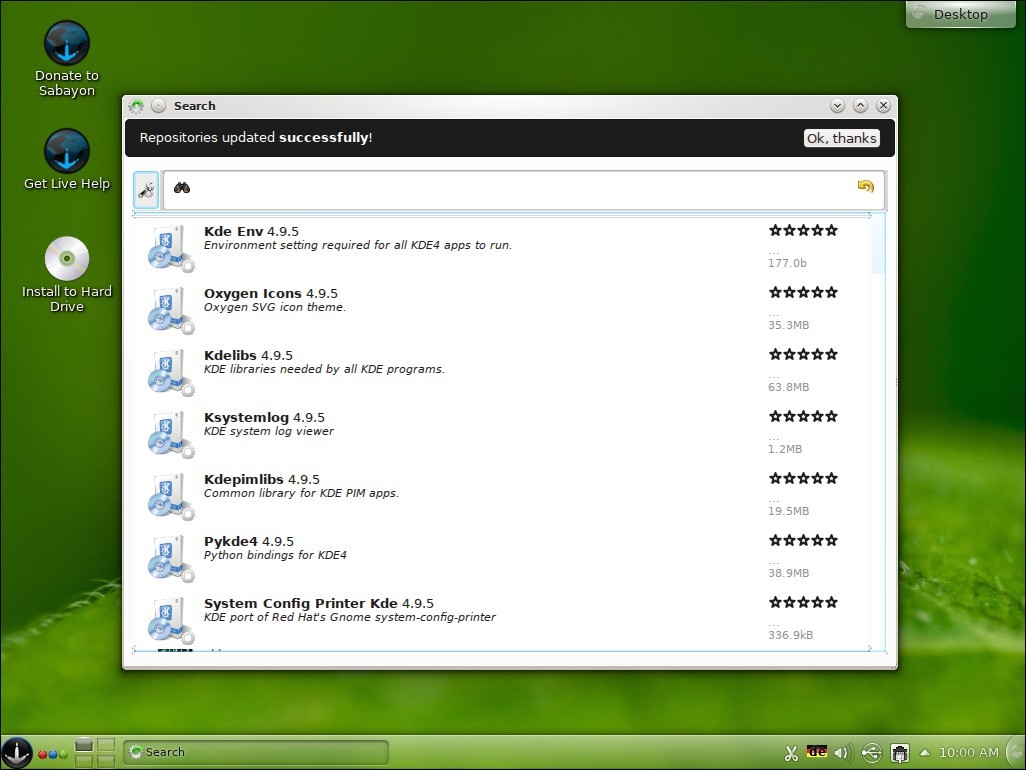
Task: Click the star rating for Kdelibs
Action: click(x=803, y=355)
